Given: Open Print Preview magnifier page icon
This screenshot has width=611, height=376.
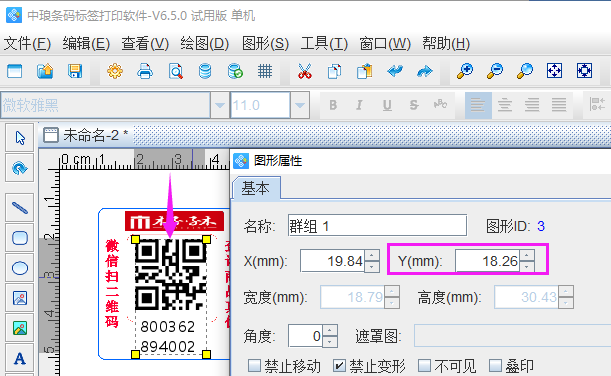Looking at the screenshot, I should coord(175,71).
